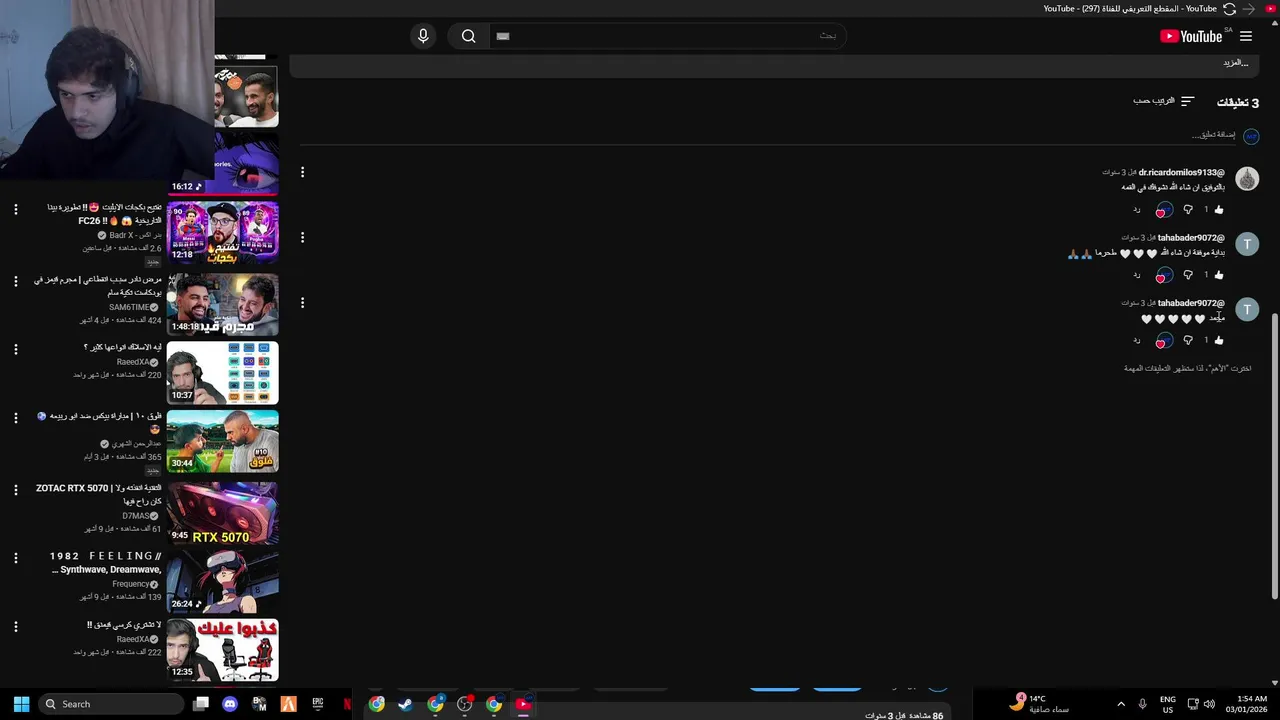Open the 1:48:18 SAM6TIME video thumbnail
Screen dimensions: 1280x720
coord(222,304)
